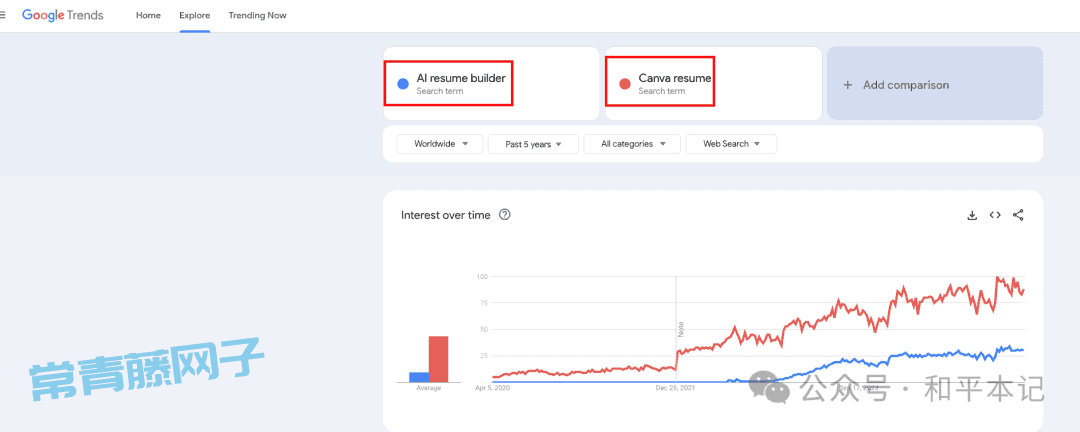Click the plus icon in Add comparison
This screenshot has width=1080, height=432.
click(848, 85)
